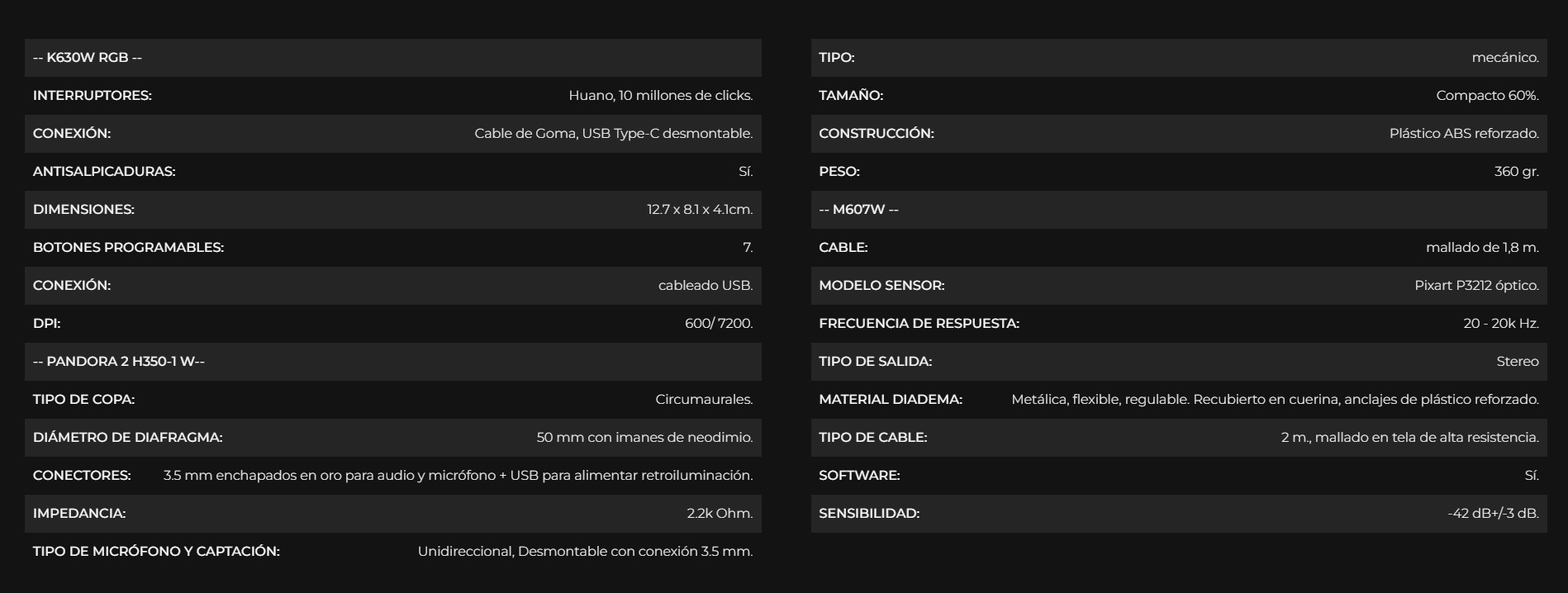
Task: Click the 12.7 x 8.1 x 4.1cm dimensions value
Action: [700, 210]
